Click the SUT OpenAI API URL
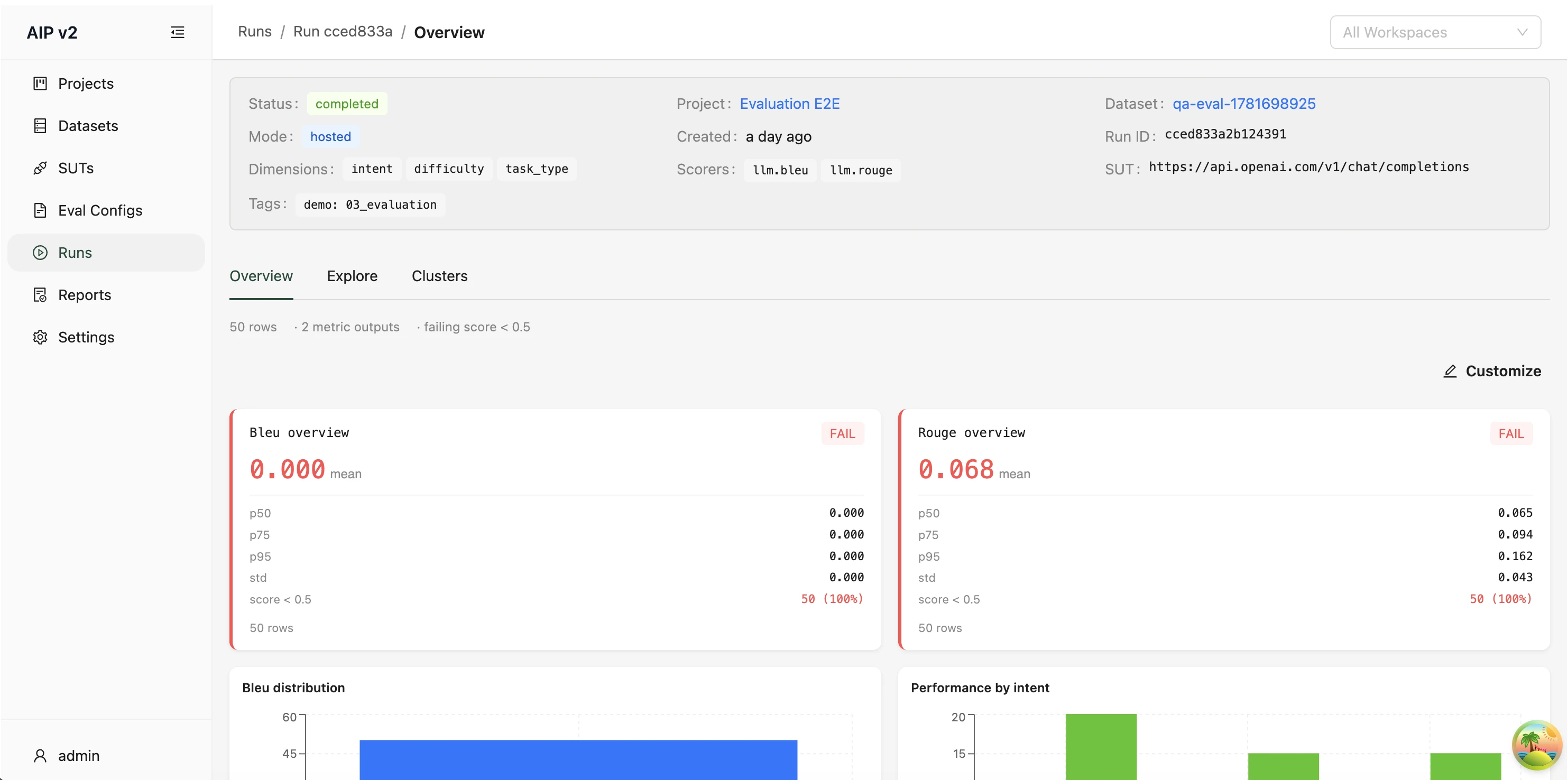This screenshot has height=780, width=1568. [1309, 168]
